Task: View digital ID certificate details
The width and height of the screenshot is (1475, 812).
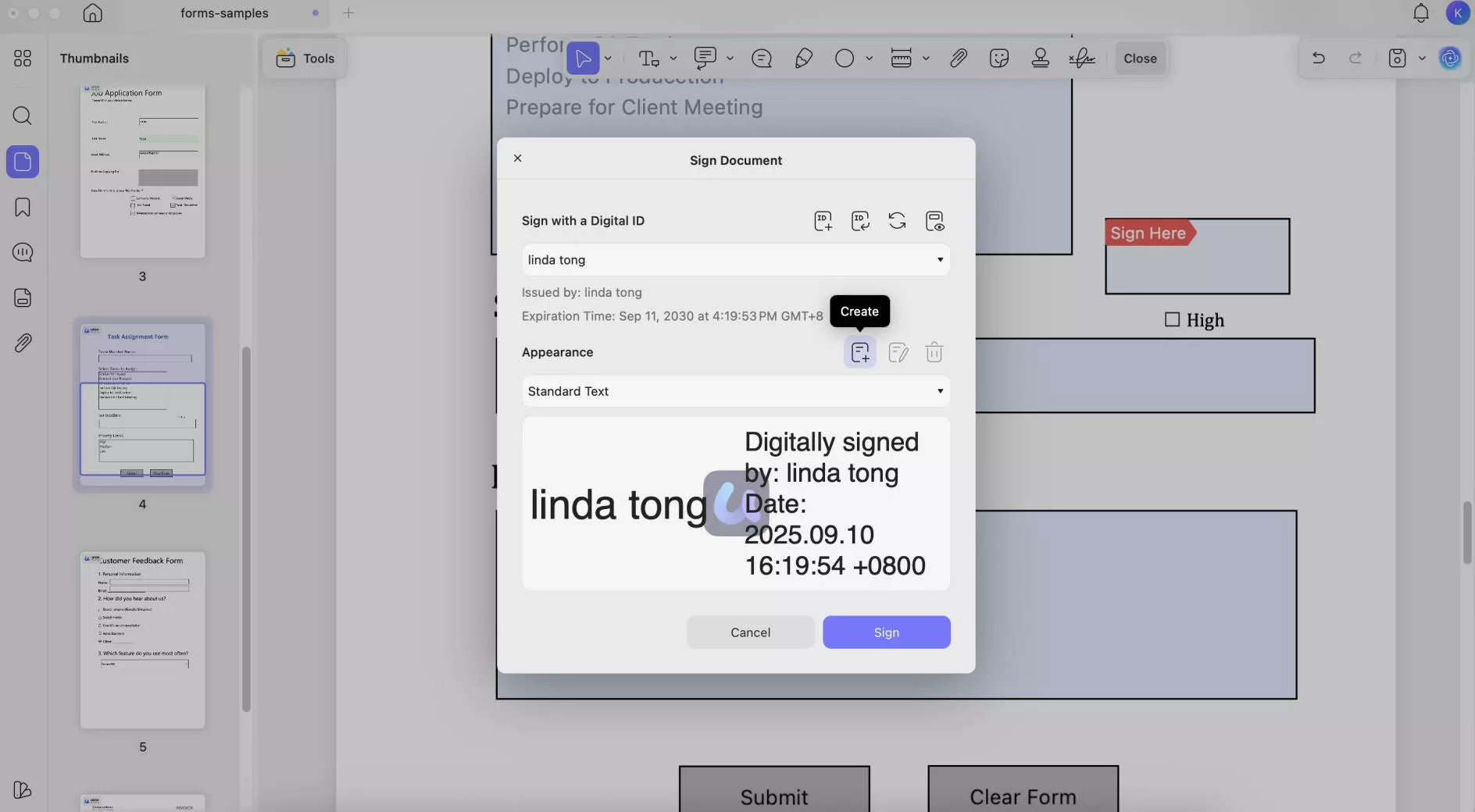Action: click(x=934, y=221)
